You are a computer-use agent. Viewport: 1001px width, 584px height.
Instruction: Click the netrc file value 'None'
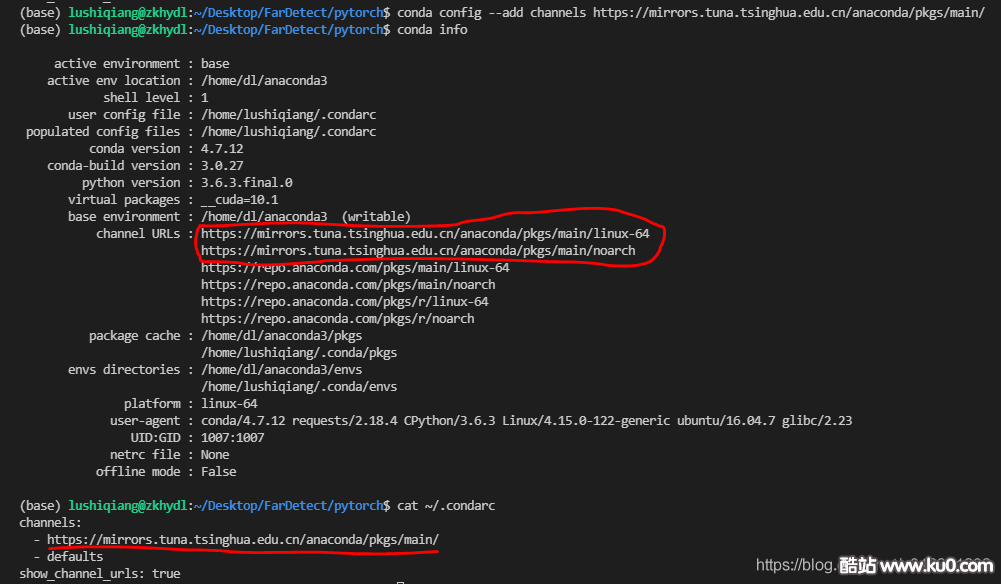[215, 455]
